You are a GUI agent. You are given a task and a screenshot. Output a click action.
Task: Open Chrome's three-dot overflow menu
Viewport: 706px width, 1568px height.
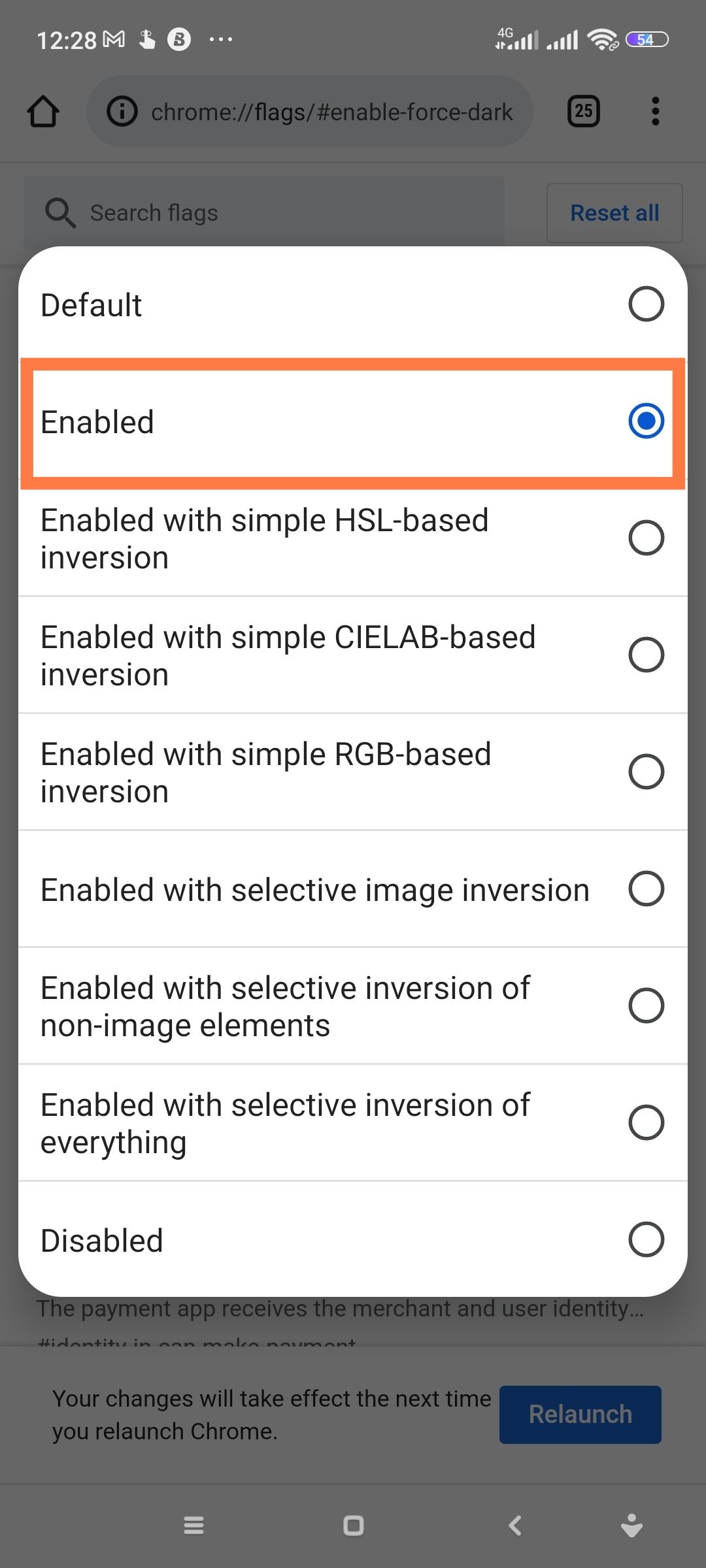coord(655,112)
